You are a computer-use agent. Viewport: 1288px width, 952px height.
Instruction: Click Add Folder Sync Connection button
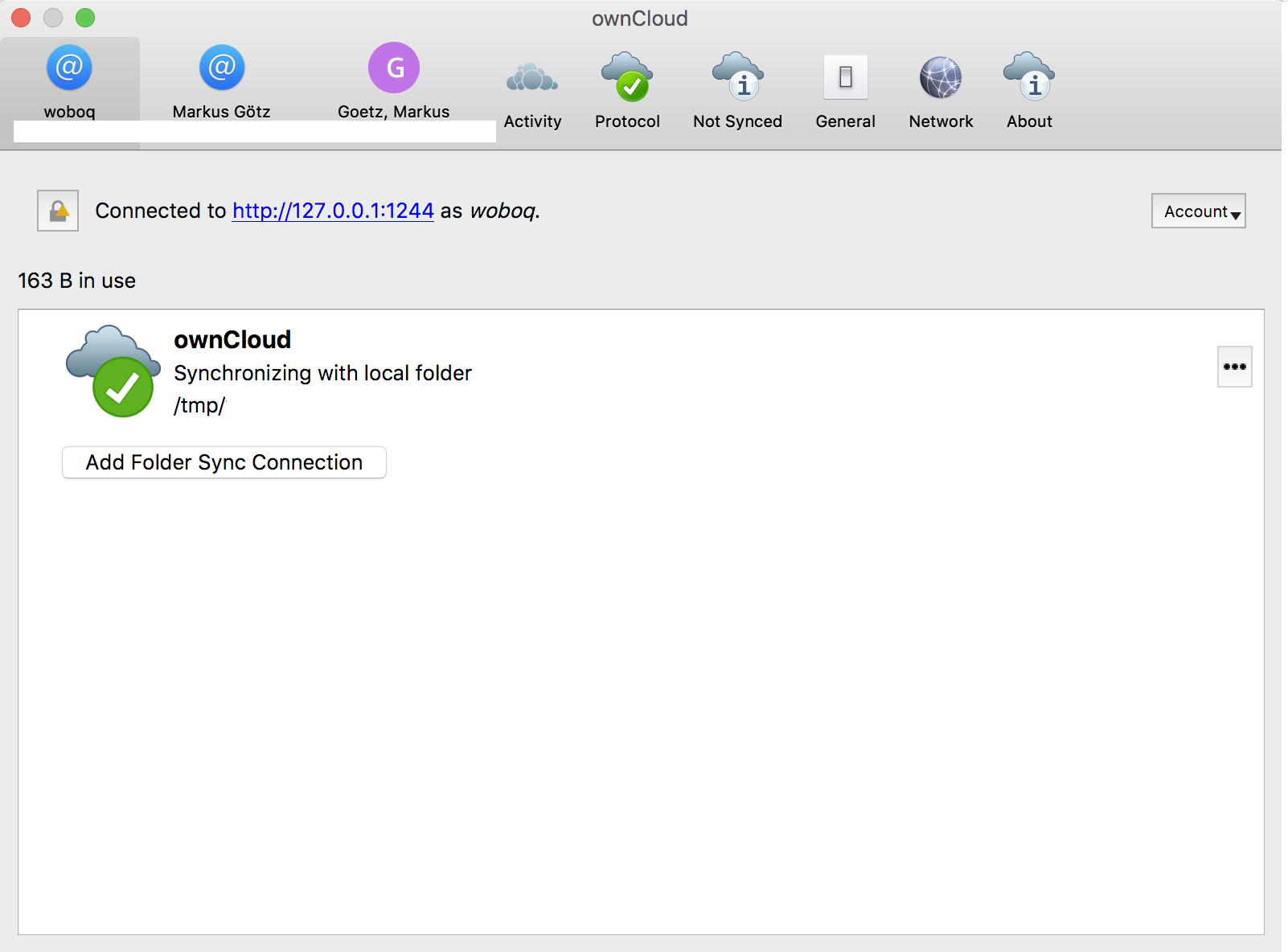(224, 462)
